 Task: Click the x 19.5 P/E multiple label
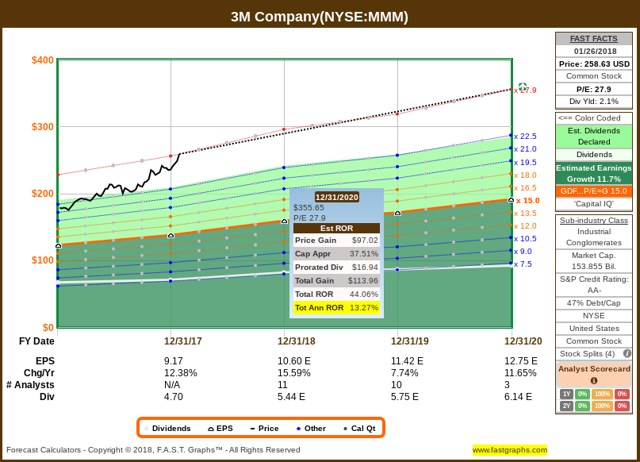(525, 162)
